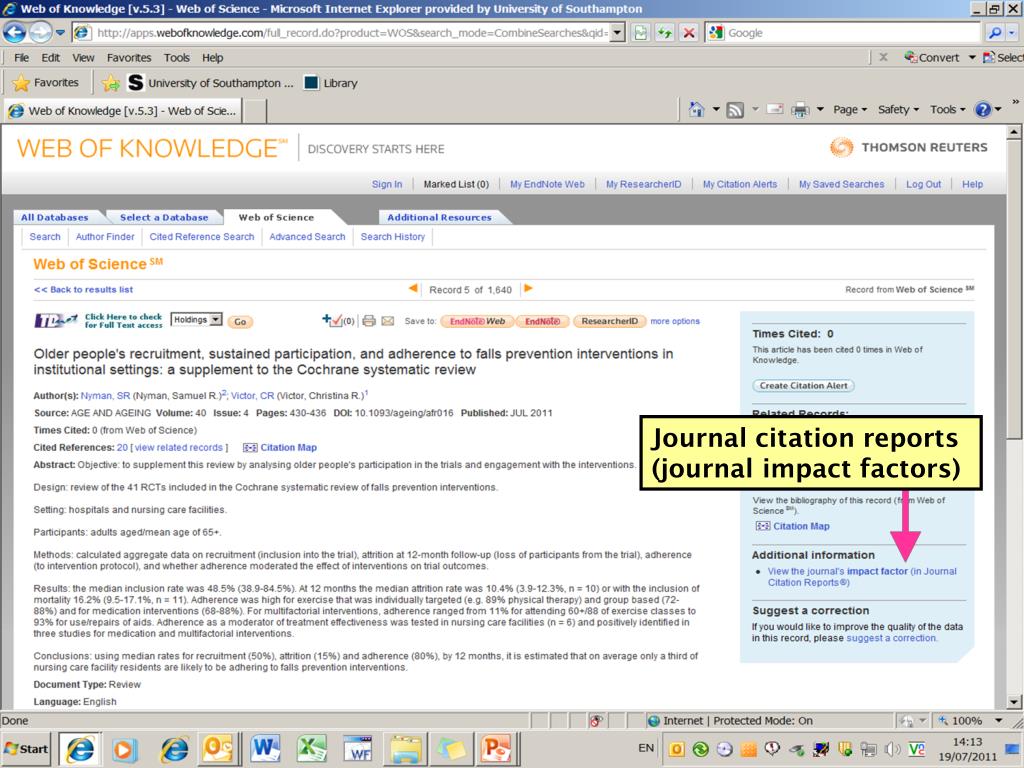Image resolution: width=1024 pixels, height=768 pixels.
Task: Open the Holdings dropdown list
Action: 196,319
